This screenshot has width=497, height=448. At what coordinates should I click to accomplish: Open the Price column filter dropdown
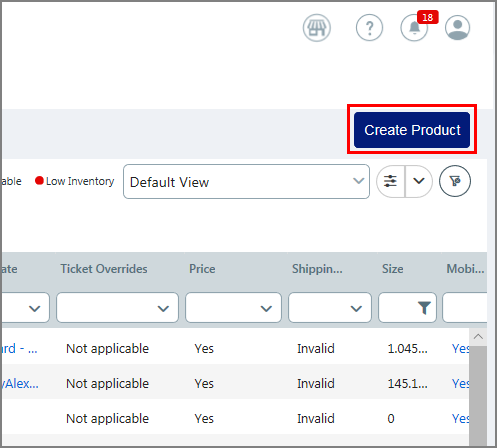pyautogui.click(x=233, y=308)
